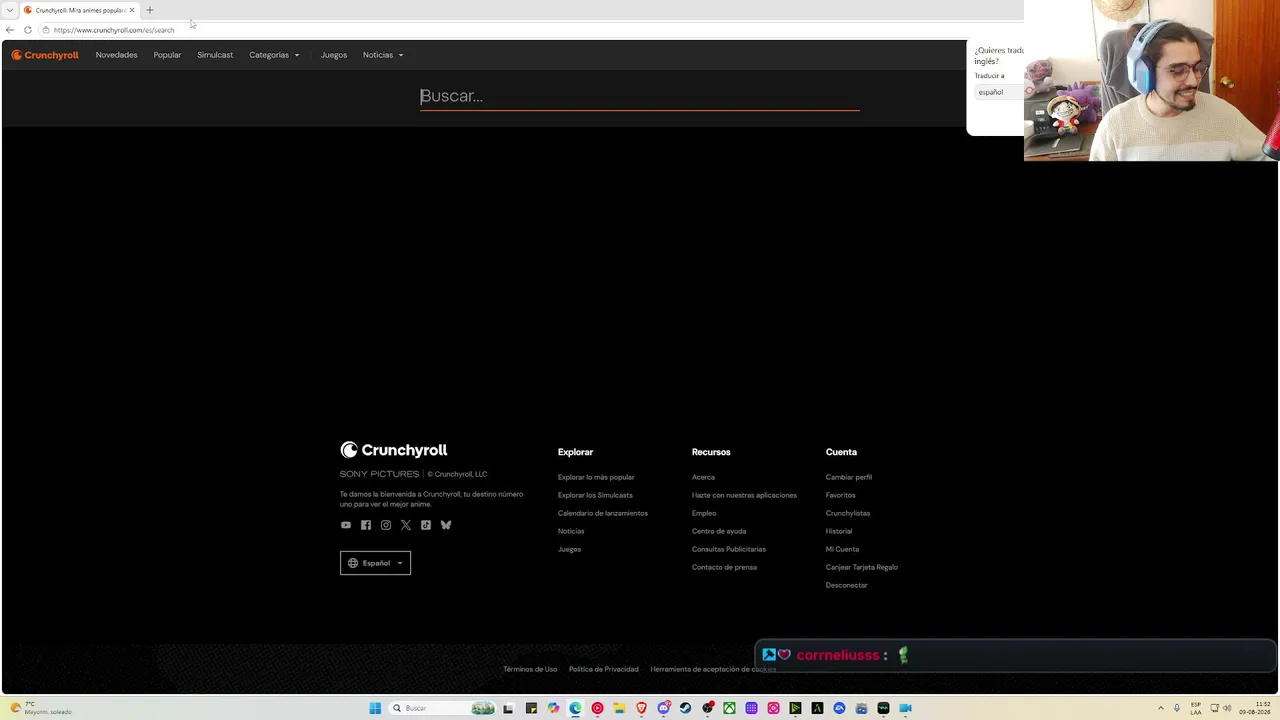
Task: Open Popular in the navigation bar
Action: 167,55
